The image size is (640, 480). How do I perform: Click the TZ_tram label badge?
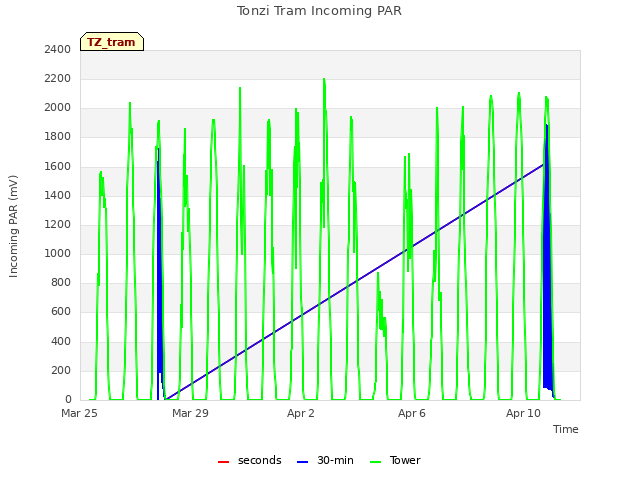(x=112, y=42)
